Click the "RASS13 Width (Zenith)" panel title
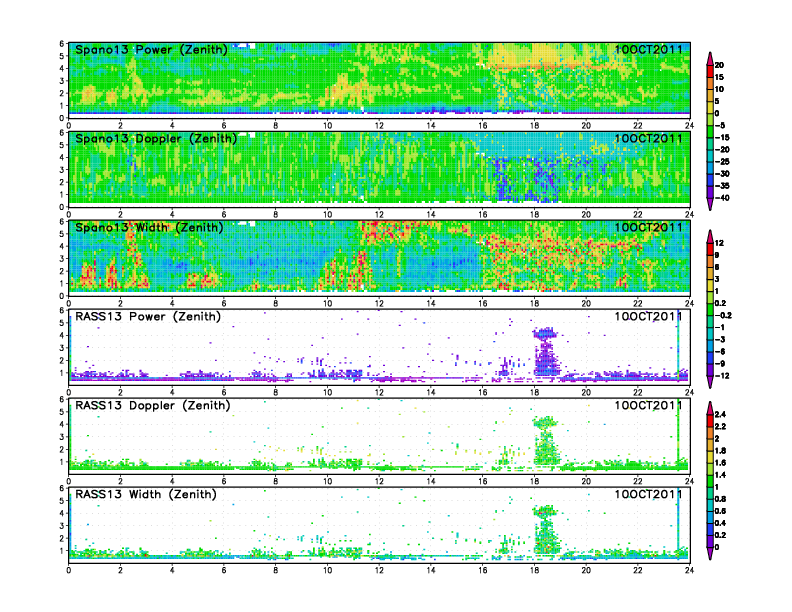The image size is (792, 612). pyautogui.click(x=146, y=494)
